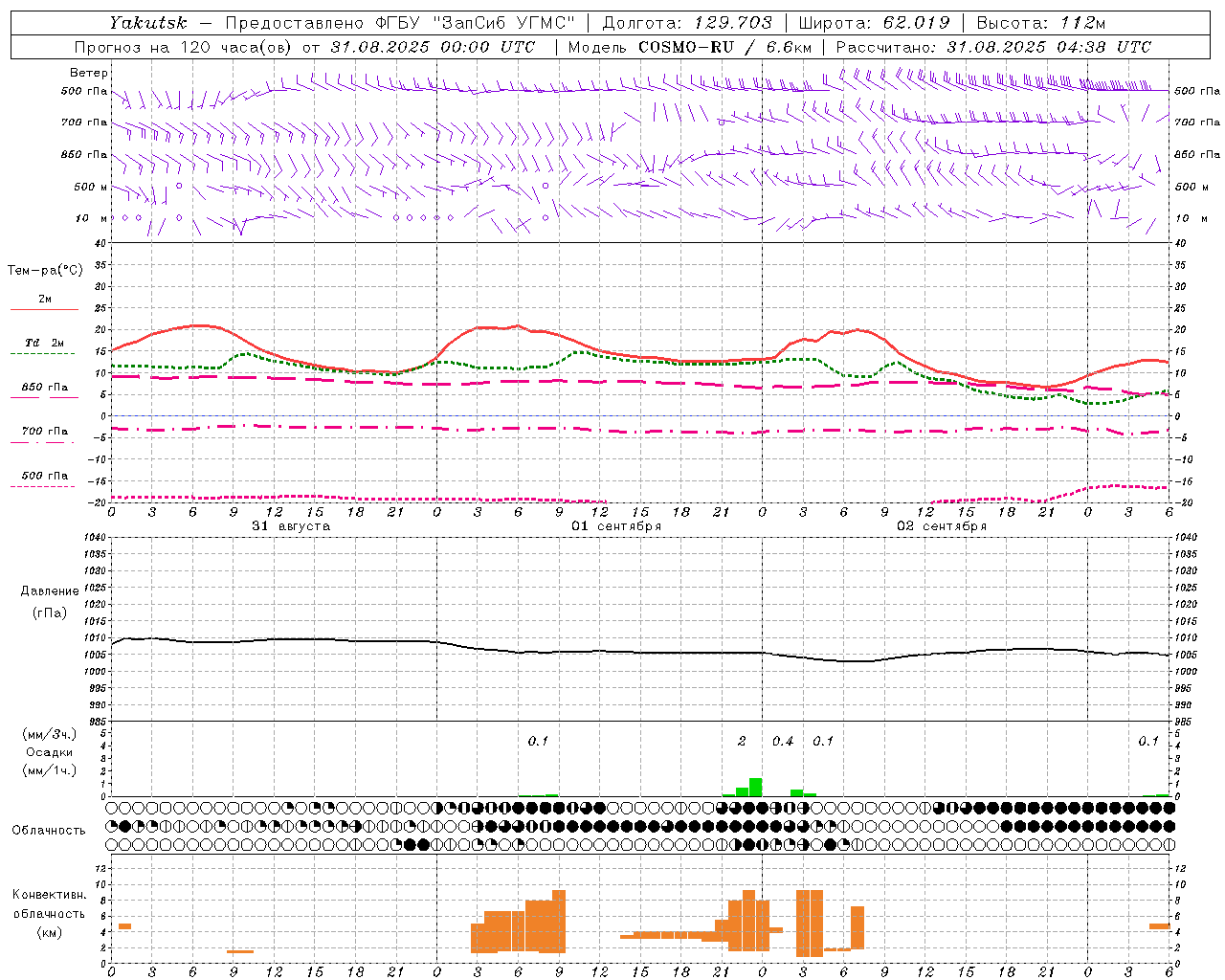Click the "Td 2м" legend label
The image size is (1225, 980).
(45, 342)
